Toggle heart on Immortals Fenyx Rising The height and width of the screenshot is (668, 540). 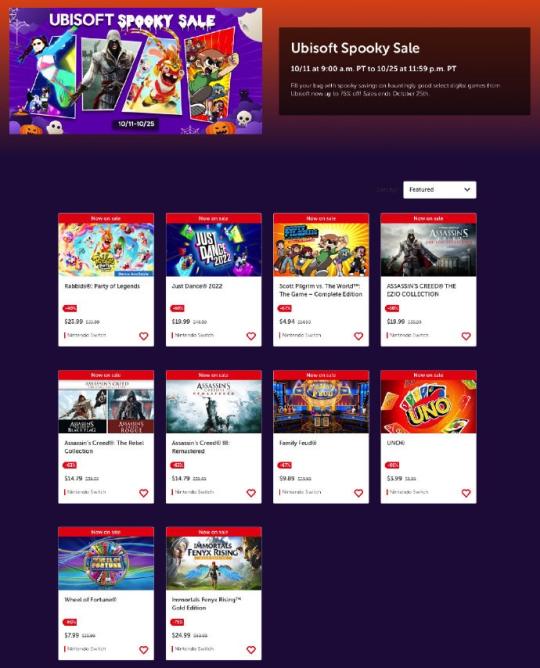click(251, 650)
